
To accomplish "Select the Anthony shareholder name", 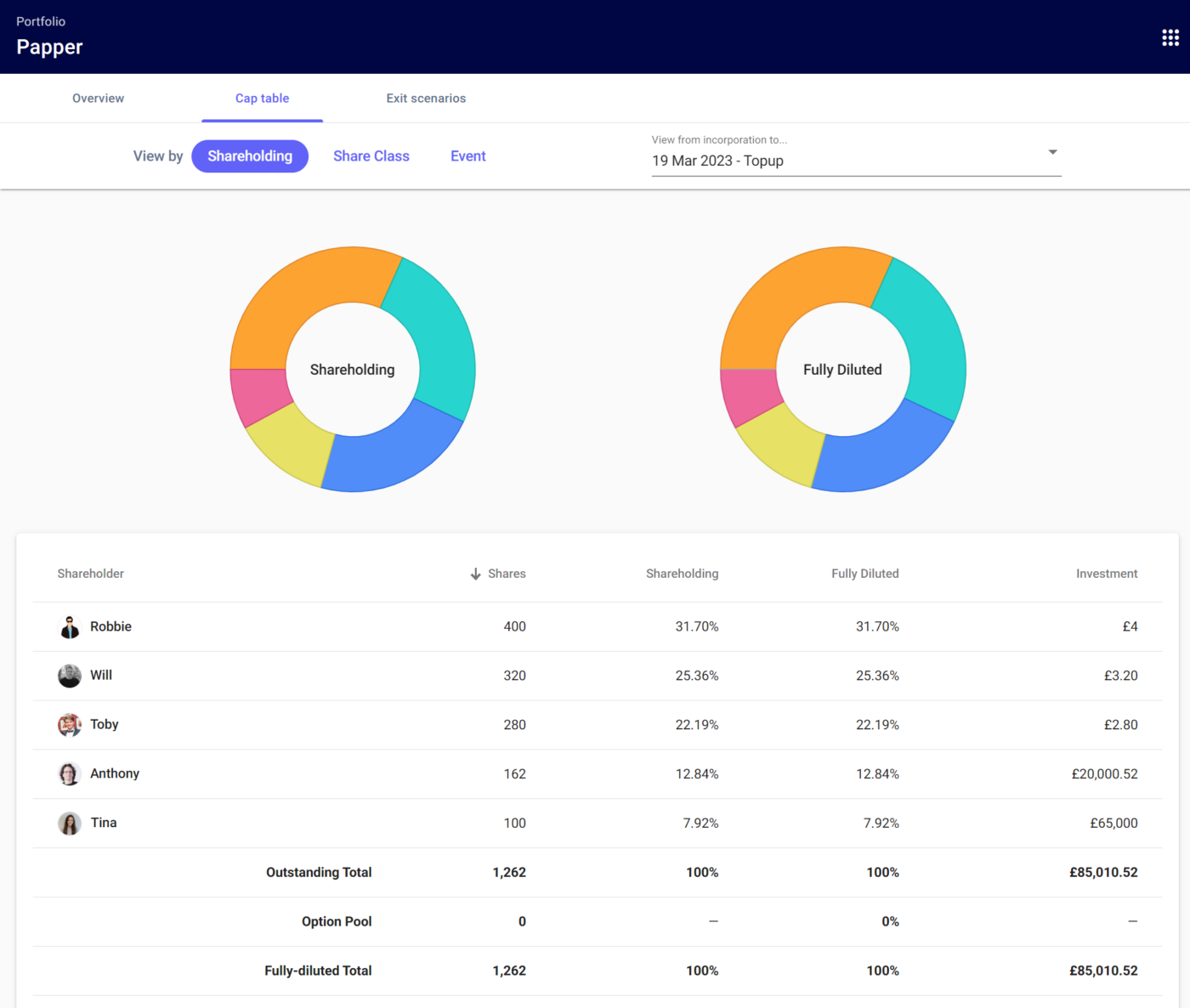I will (115, 773).
